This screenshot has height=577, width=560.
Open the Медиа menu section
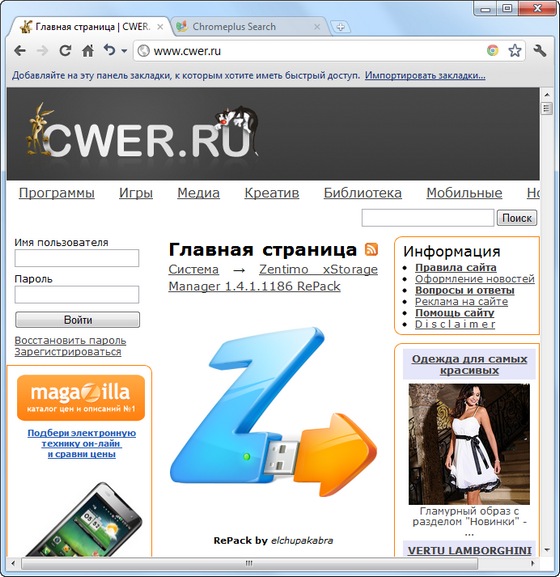click(198, 193)
